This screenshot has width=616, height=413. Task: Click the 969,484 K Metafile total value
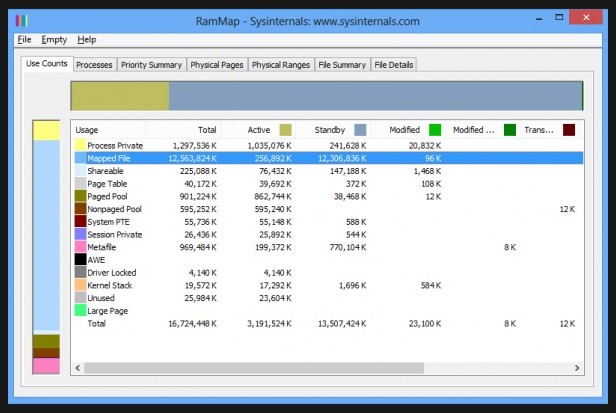(x=198, y=247)
